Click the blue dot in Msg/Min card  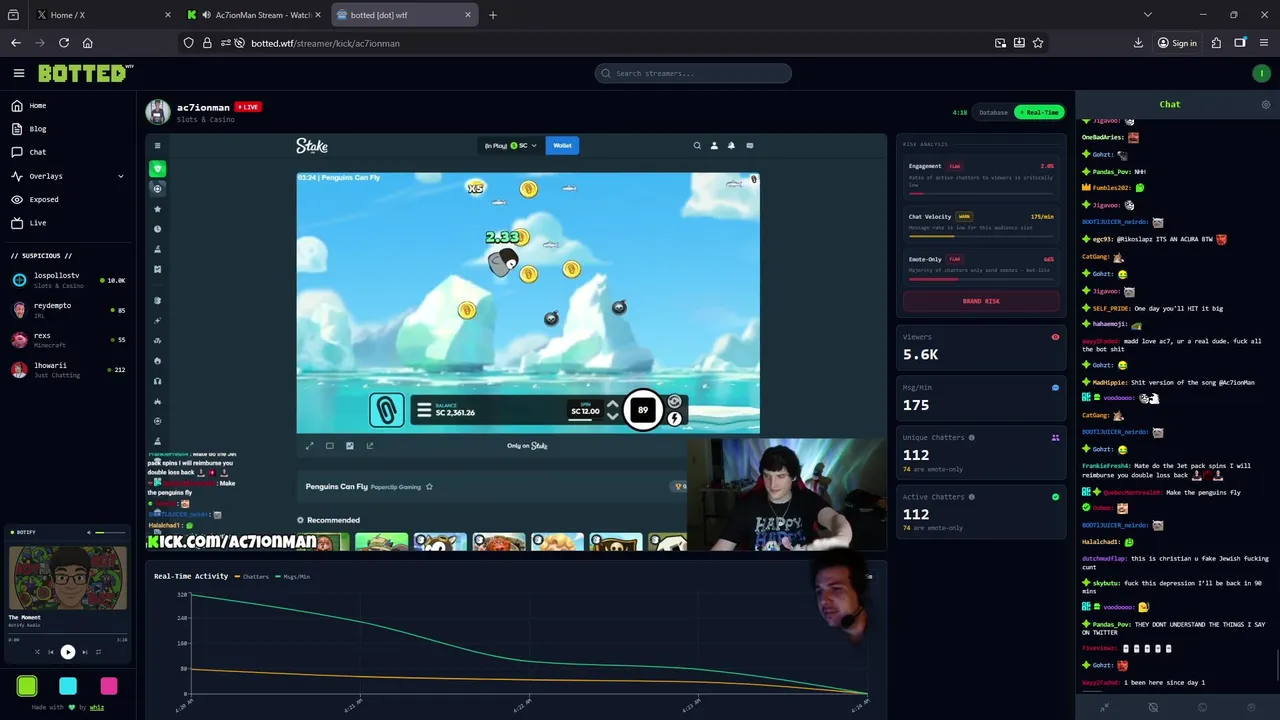click(1055, 387)
